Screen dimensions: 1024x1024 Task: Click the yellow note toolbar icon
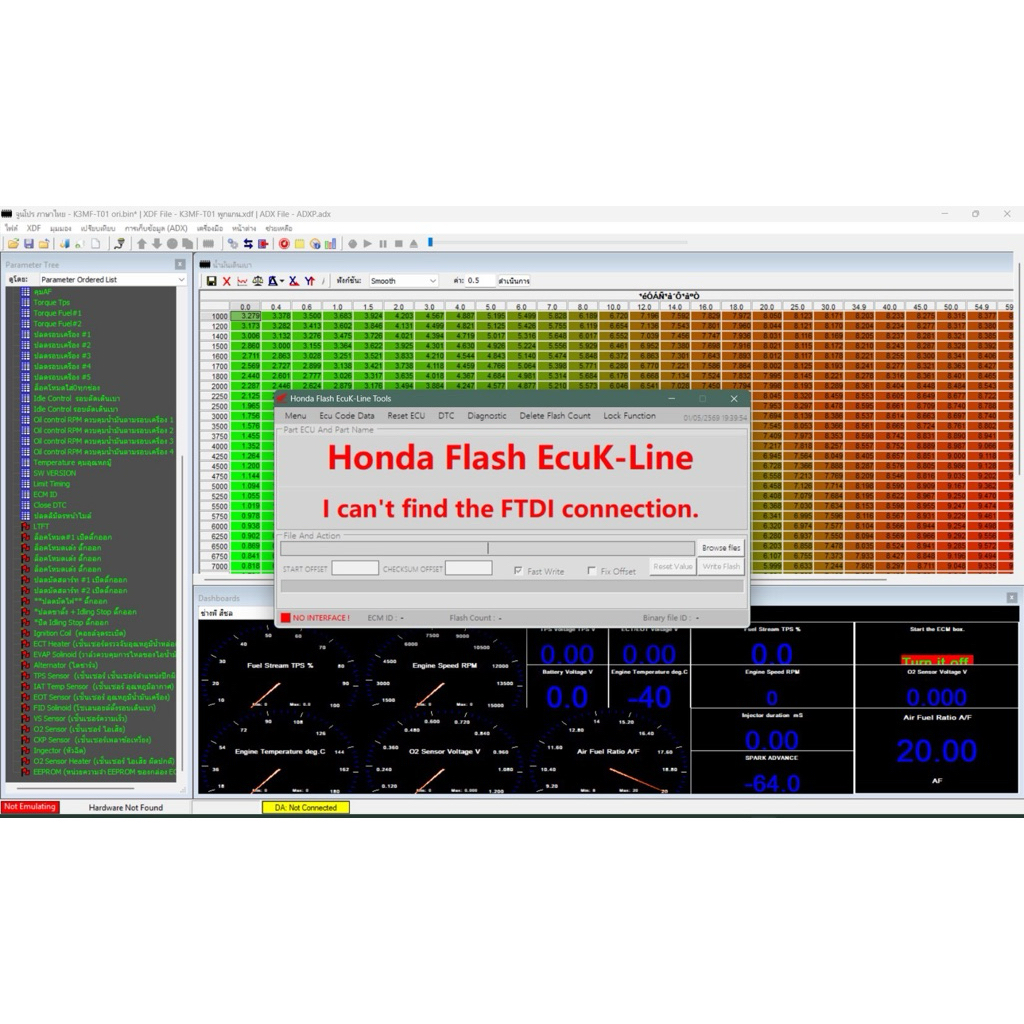299,244
